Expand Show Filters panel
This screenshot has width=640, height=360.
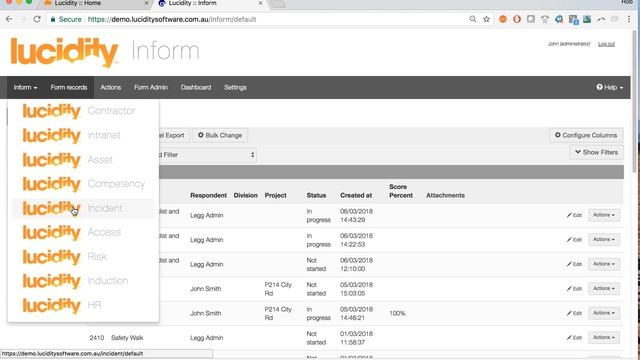[596, 152]
